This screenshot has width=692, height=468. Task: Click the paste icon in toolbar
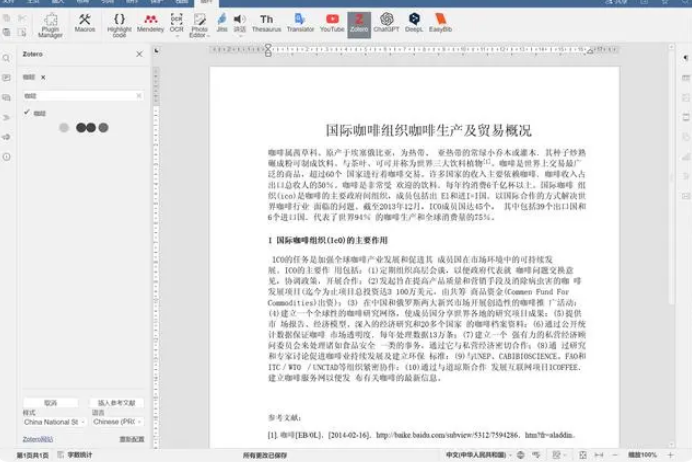pyautogui.click(x=7, y=32)
